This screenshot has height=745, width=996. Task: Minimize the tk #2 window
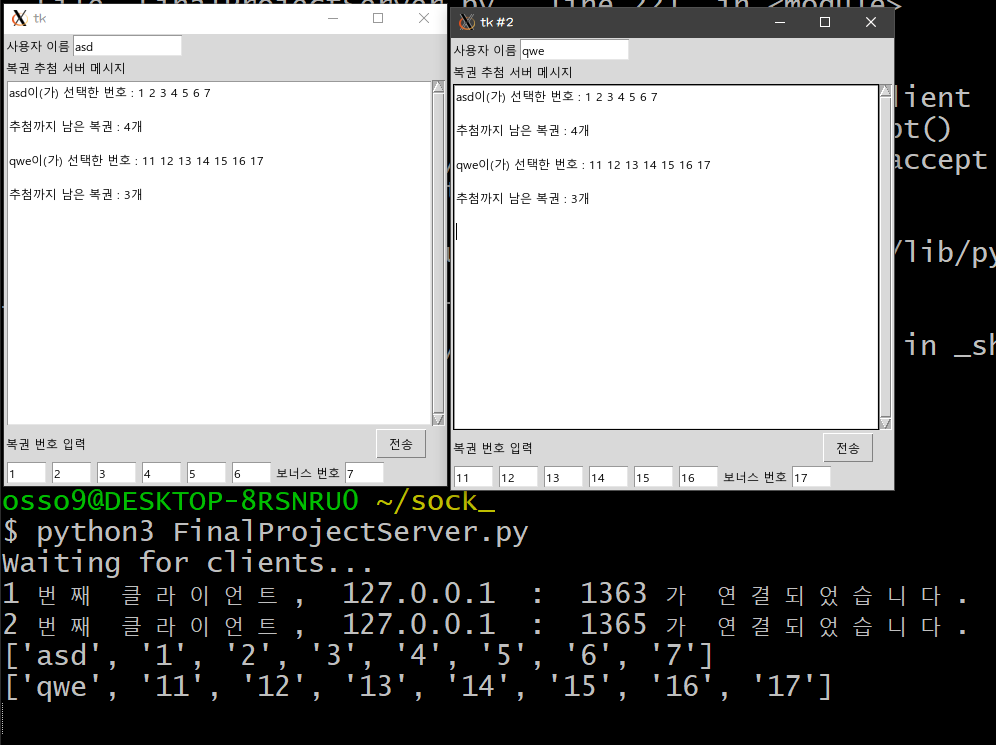point(781,22)
